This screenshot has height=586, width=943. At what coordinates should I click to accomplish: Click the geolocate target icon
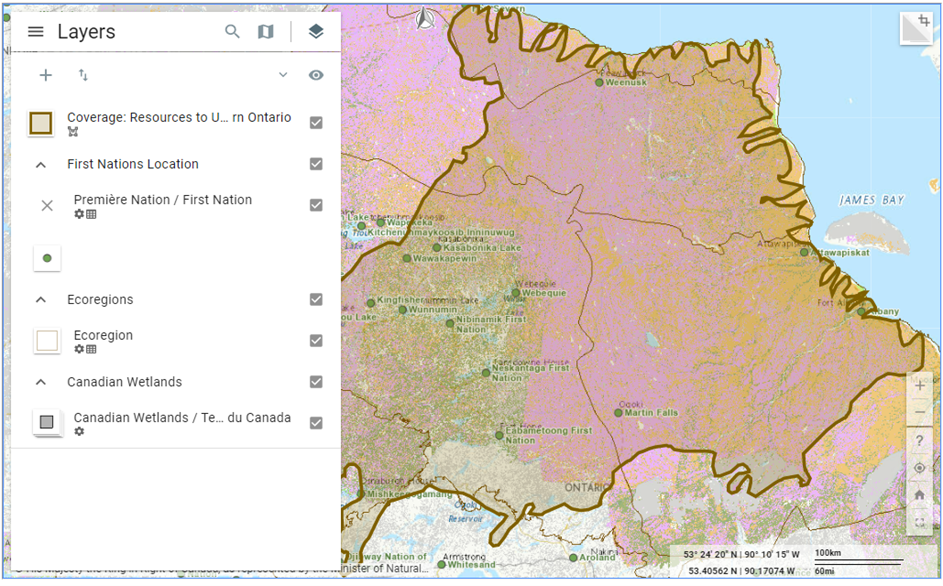coord(919,468)
